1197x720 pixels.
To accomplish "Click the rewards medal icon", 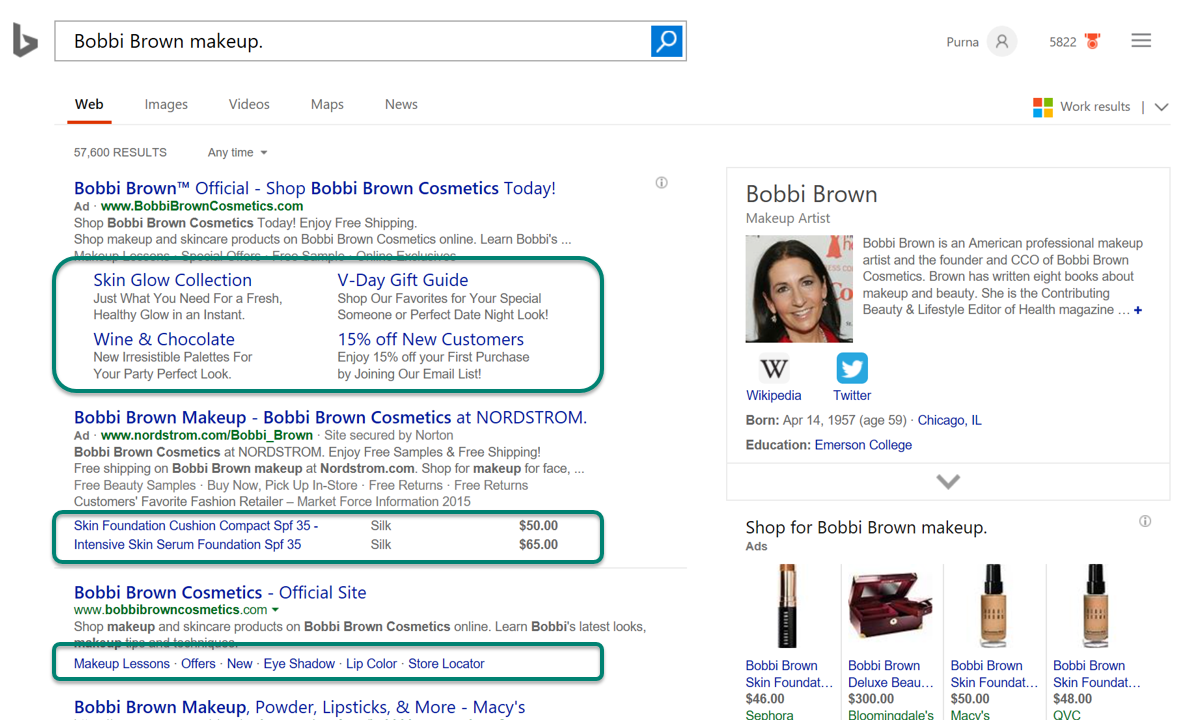I will [1091, 42].
